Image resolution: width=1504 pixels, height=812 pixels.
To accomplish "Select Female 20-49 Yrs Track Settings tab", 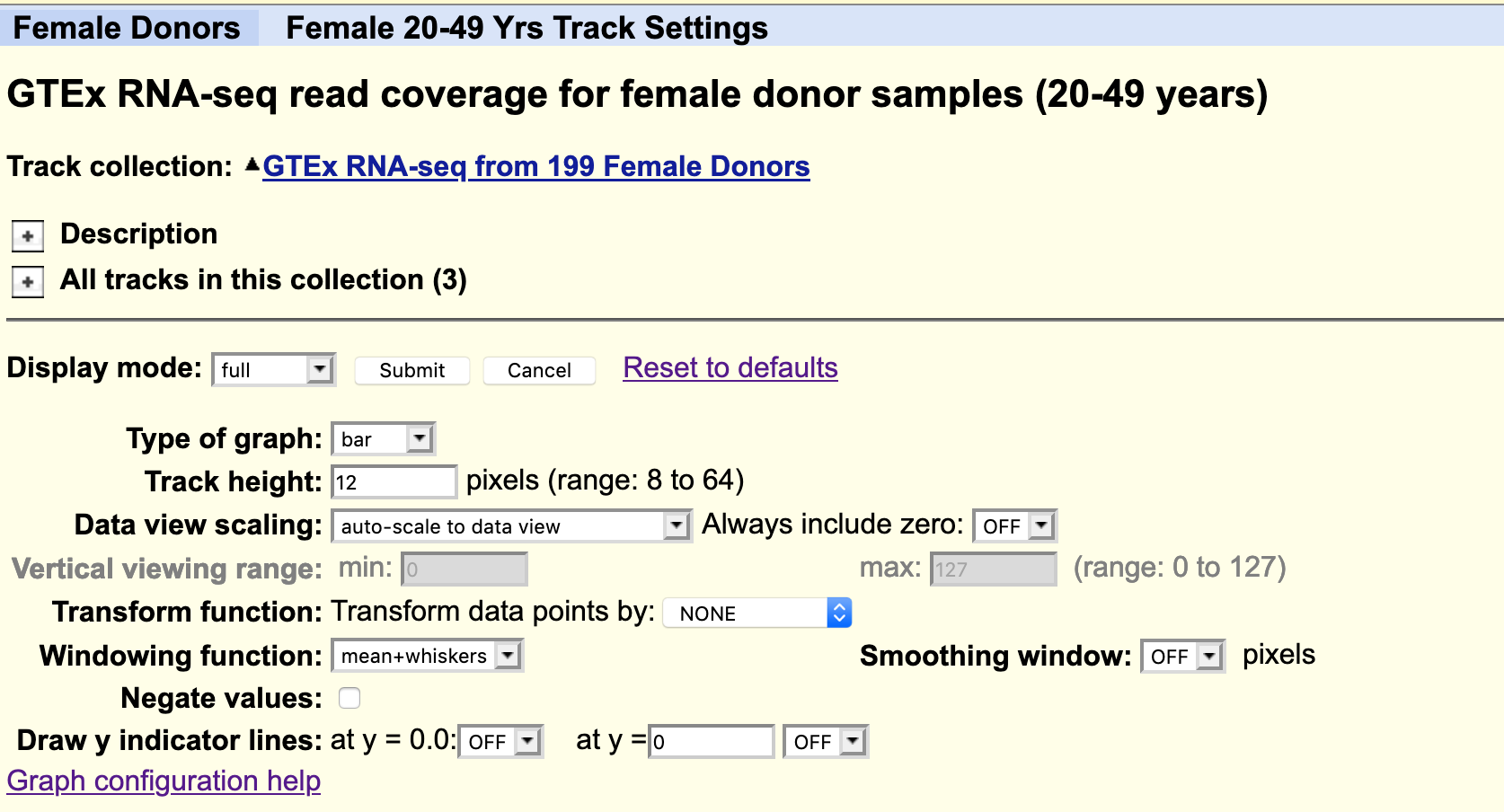I will 526,28.
